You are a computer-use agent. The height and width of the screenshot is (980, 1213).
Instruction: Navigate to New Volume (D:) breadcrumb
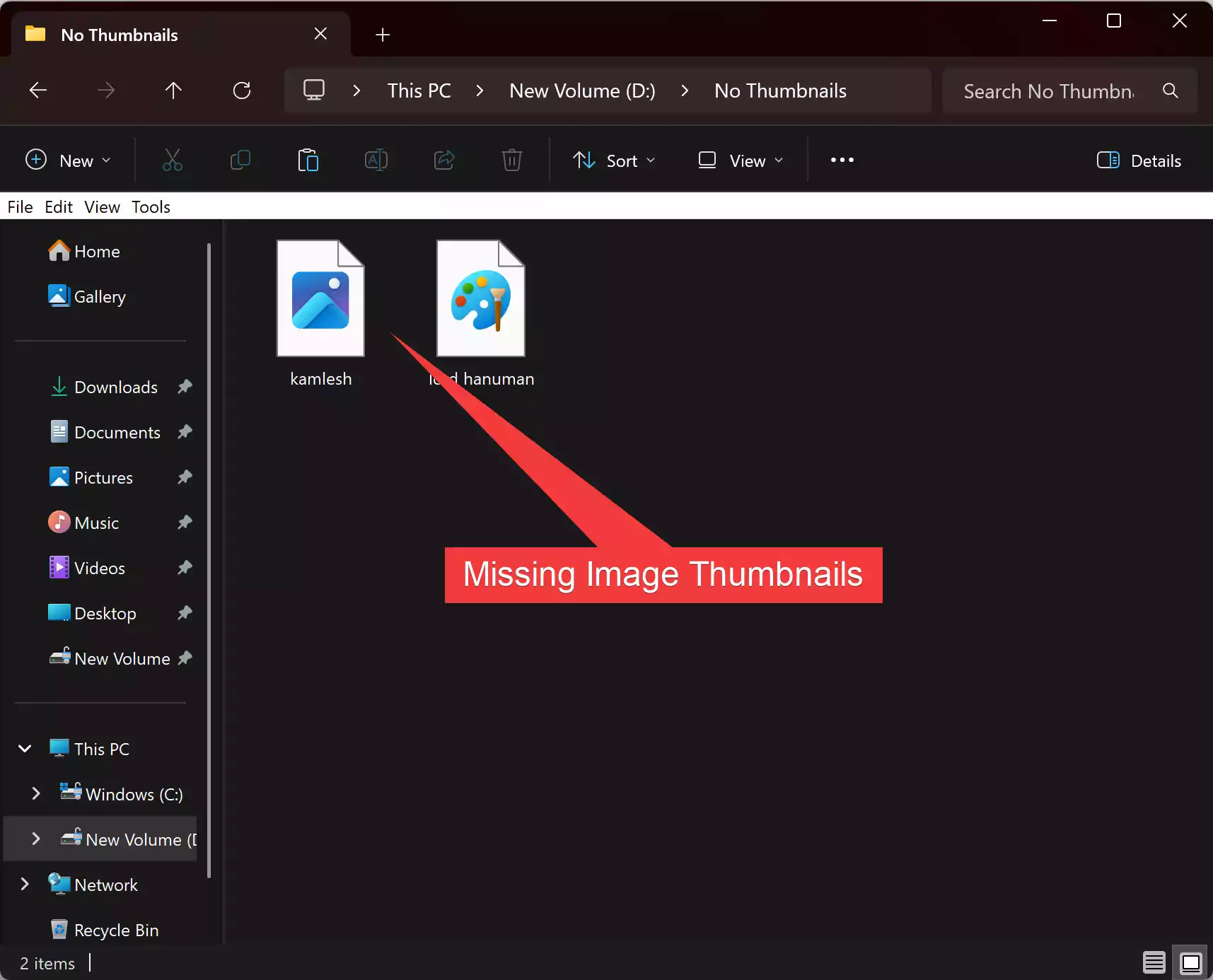(582, 91)
